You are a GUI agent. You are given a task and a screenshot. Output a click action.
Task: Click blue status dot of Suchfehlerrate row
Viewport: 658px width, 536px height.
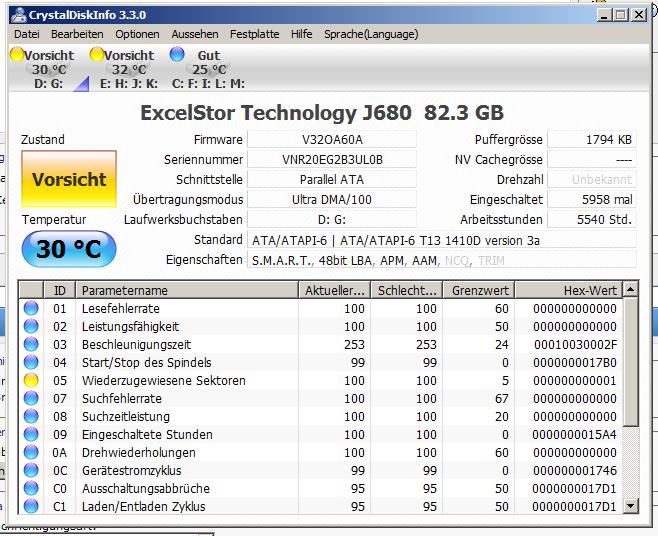(x=31, y=398)
